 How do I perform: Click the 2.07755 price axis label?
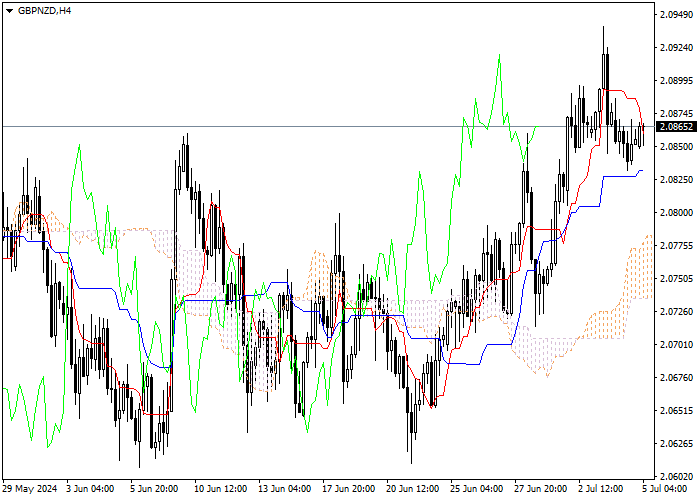pyautogui.click(x=676, y=246)
